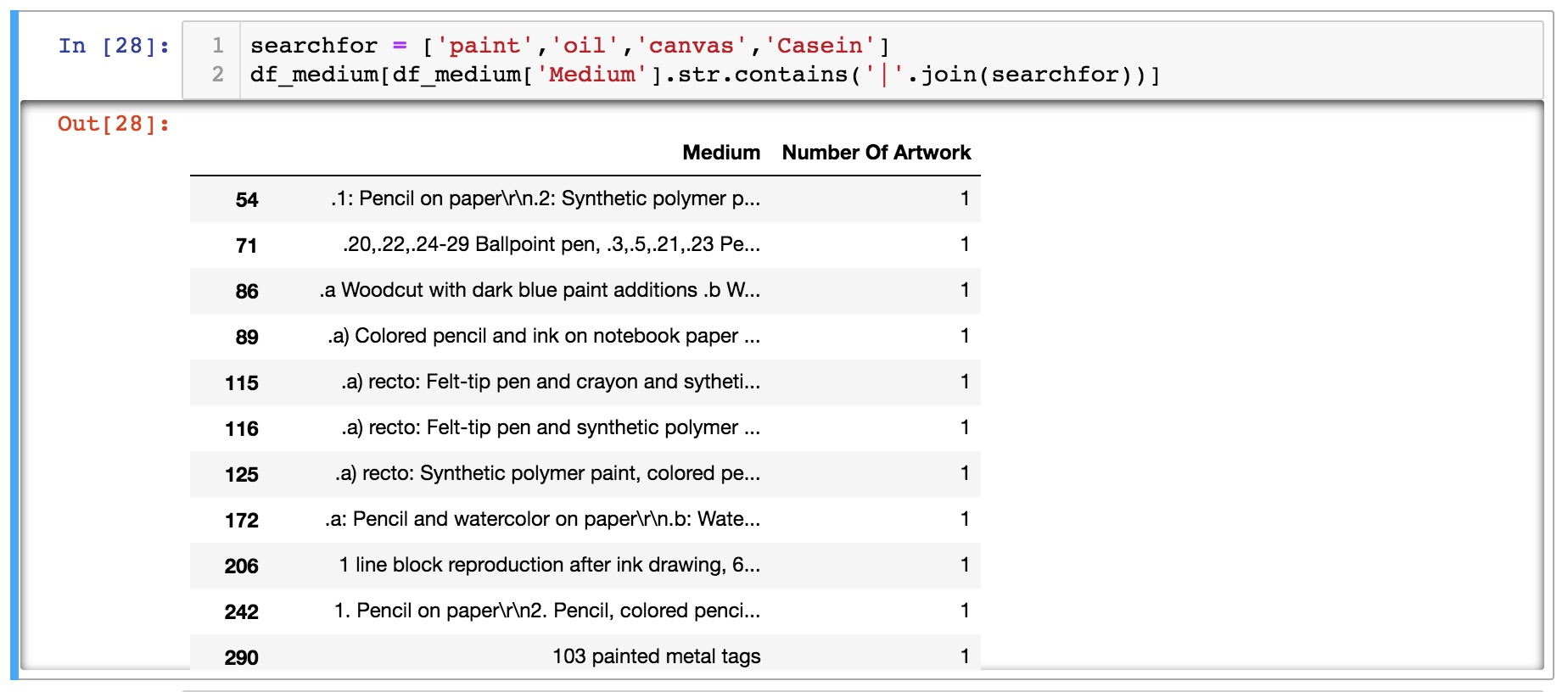
Task: Click the Colored pencil and ink medium cell
Action: pos(543,337)
